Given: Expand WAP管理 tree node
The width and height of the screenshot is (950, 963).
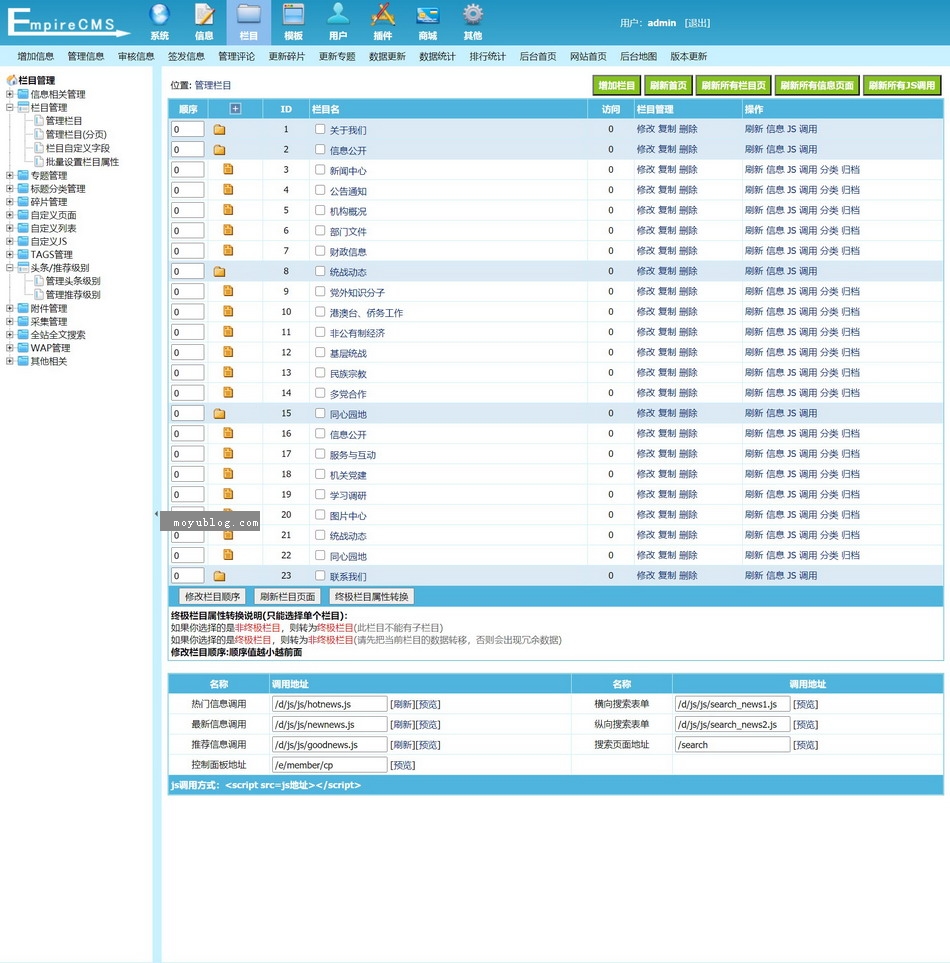Looking at the screenshot, I should pos(10,348).
